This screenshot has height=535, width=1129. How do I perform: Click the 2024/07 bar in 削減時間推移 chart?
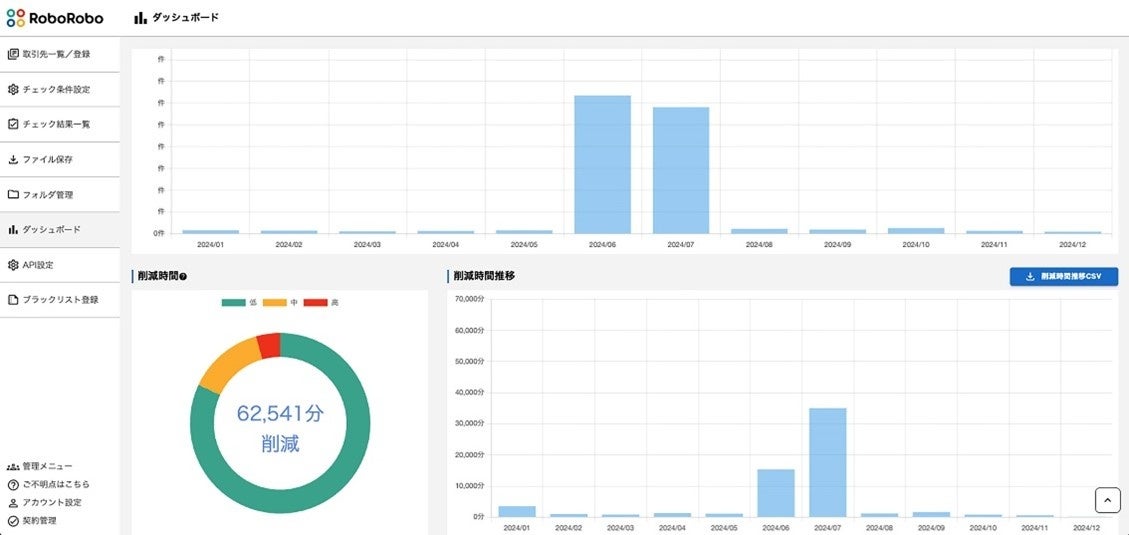(827, 462)
